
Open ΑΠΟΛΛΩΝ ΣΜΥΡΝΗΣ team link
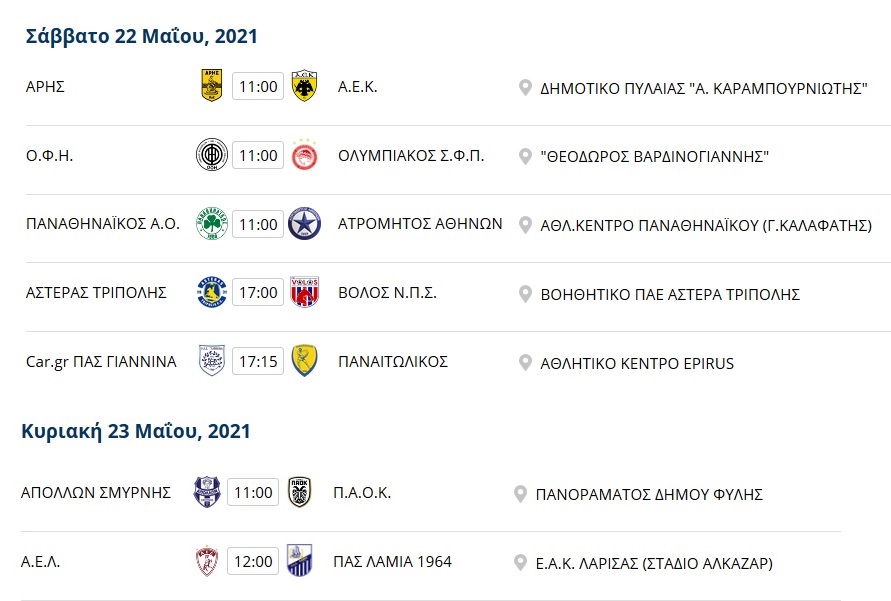pos(95,493)
